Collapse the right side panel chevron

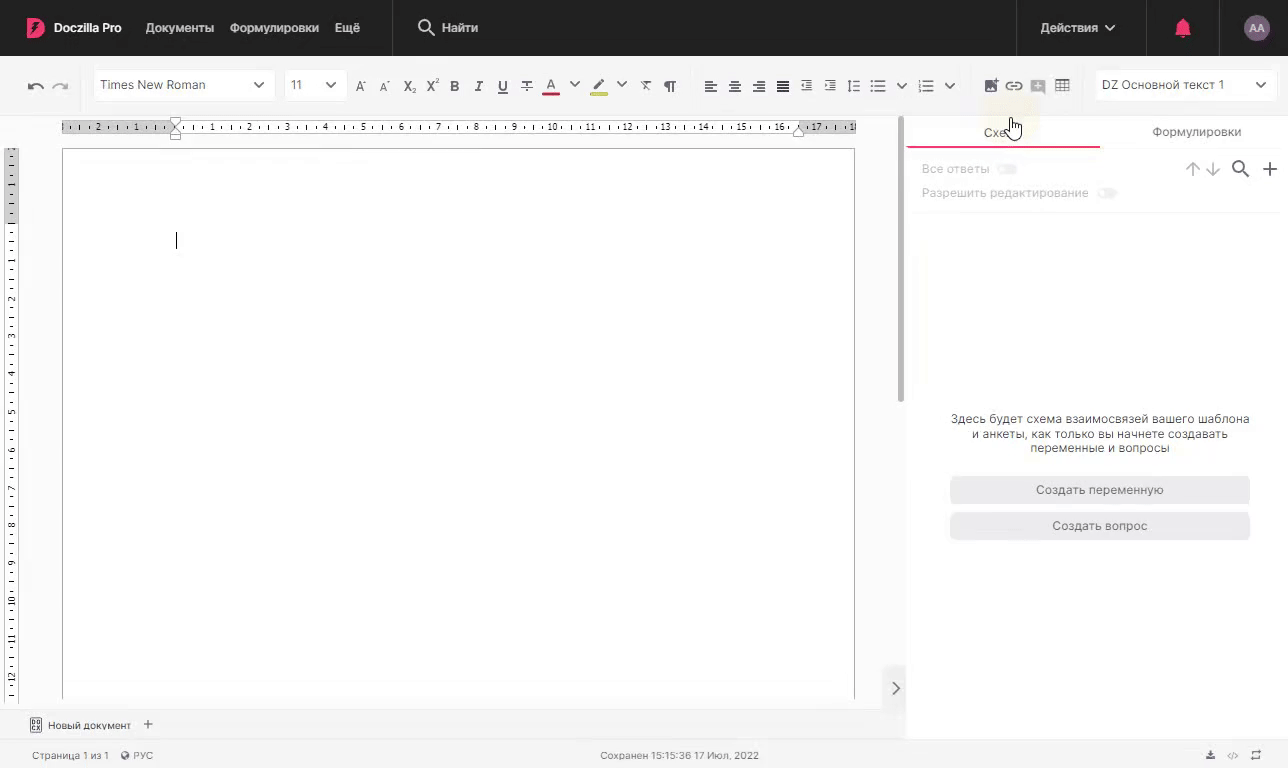[x=895, y=688]
